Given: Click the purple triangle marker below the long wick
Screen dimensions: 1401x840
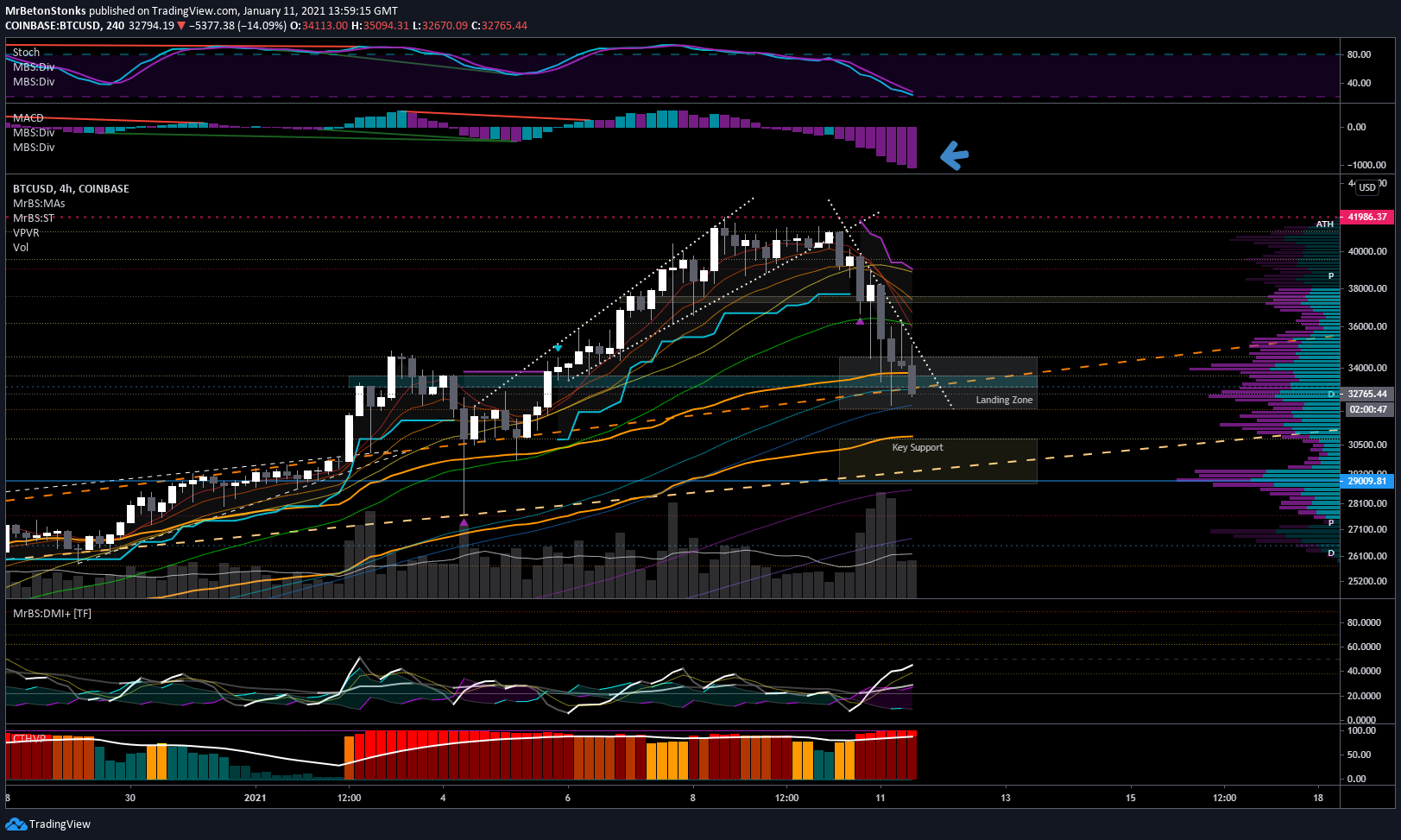Looking at the screenshot, I should 464,523.
